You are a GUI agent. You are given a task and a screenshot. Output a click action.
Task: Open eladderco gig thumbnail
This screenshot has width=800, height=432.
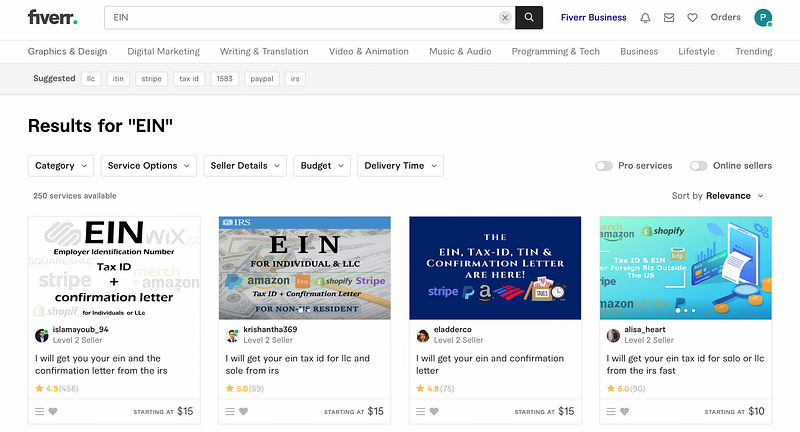point(495,268)
